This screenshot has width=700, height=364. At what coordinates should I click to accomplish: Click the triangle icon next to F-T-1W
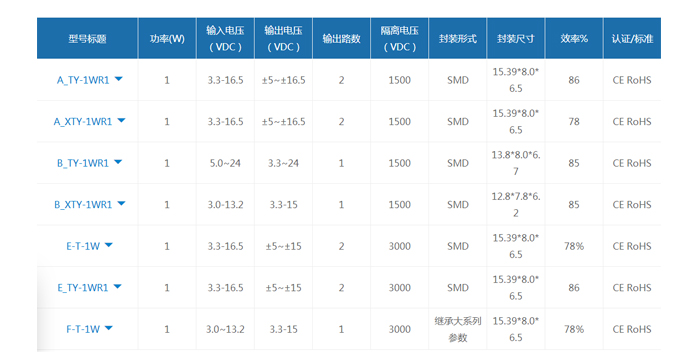click(108, 328)
